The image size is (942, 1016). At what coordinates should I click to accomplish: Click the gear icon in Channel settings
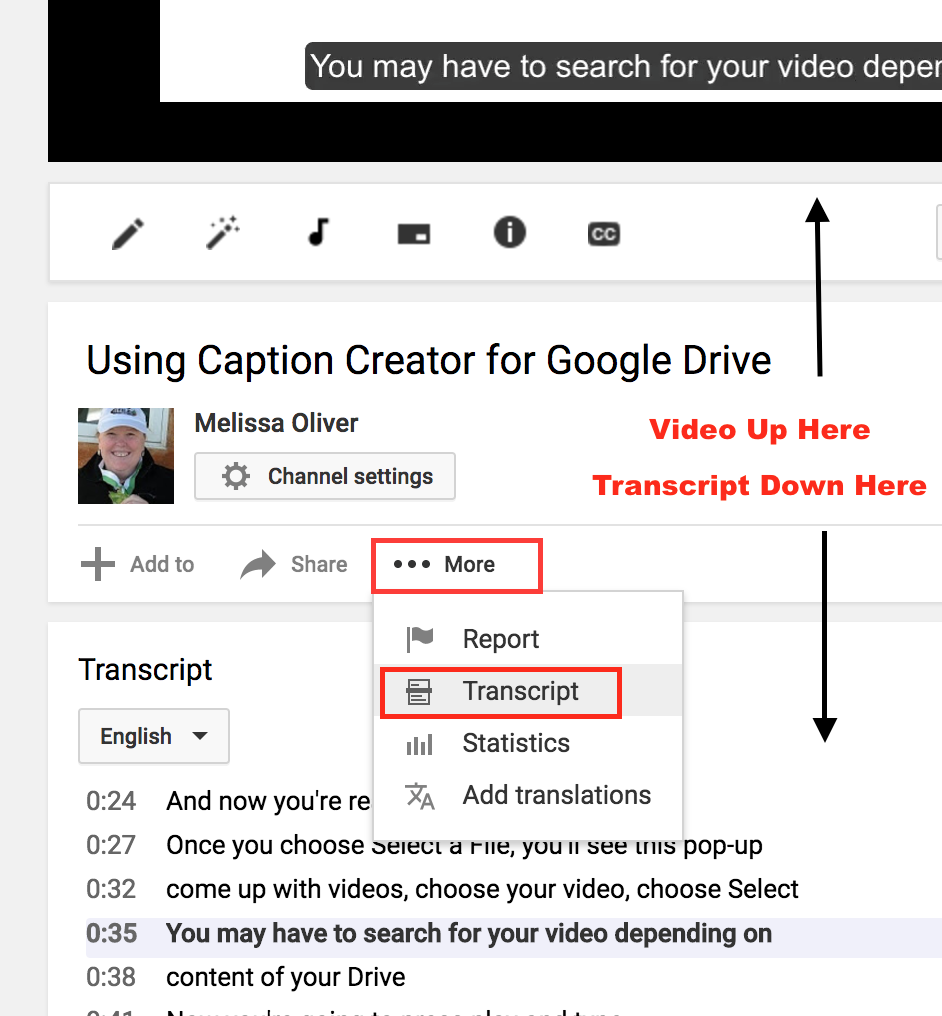pos(236,476)
